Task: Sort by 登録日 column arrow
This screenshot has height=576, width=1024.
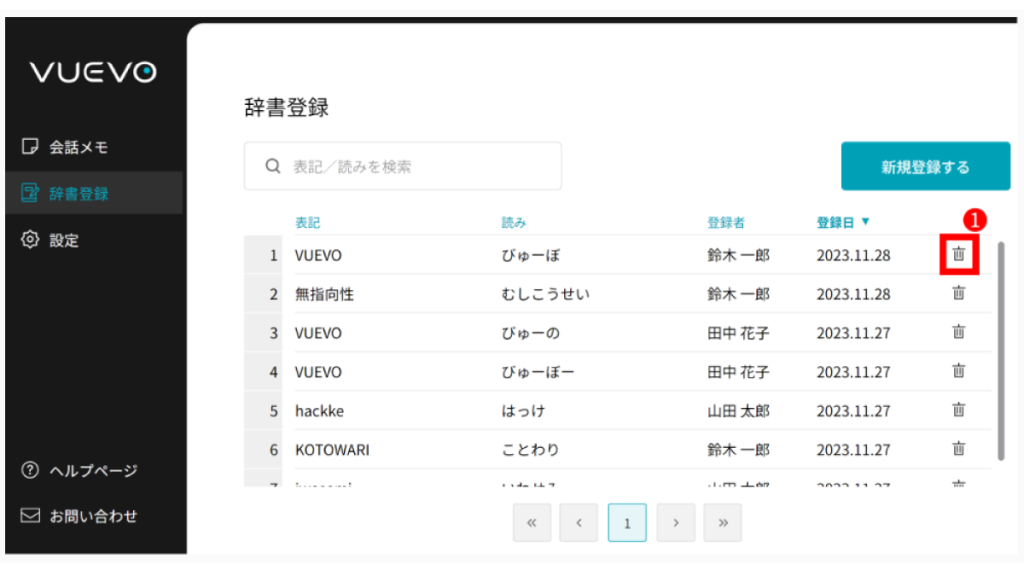Action: pos(865,222)
